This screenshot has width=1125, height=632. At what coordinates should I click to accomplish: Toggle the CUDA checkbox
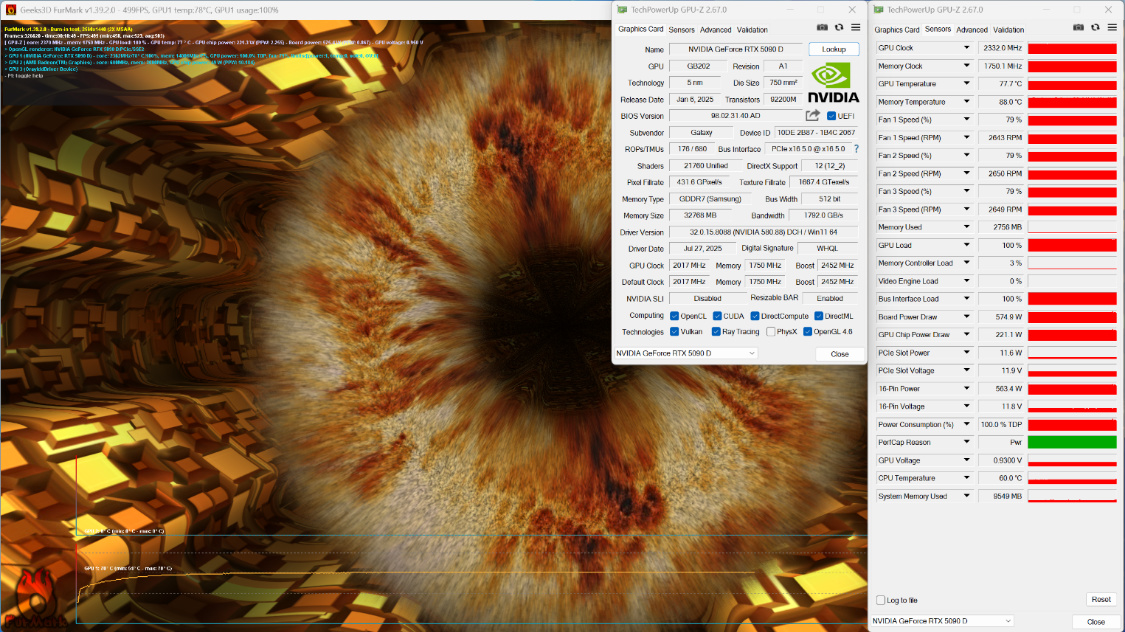717,316
